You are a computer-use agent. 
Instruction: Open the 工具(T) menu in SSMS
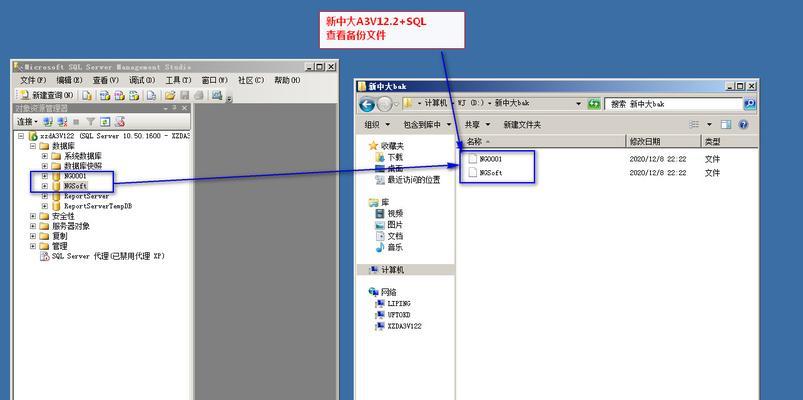point(178,80)
